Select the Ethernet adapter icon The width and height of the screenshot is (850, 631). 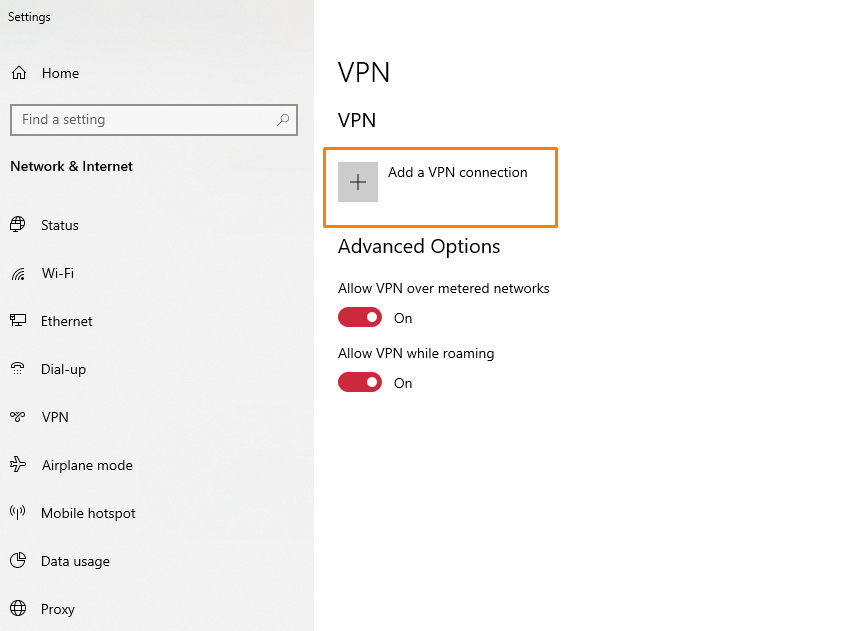pos(18,321)
